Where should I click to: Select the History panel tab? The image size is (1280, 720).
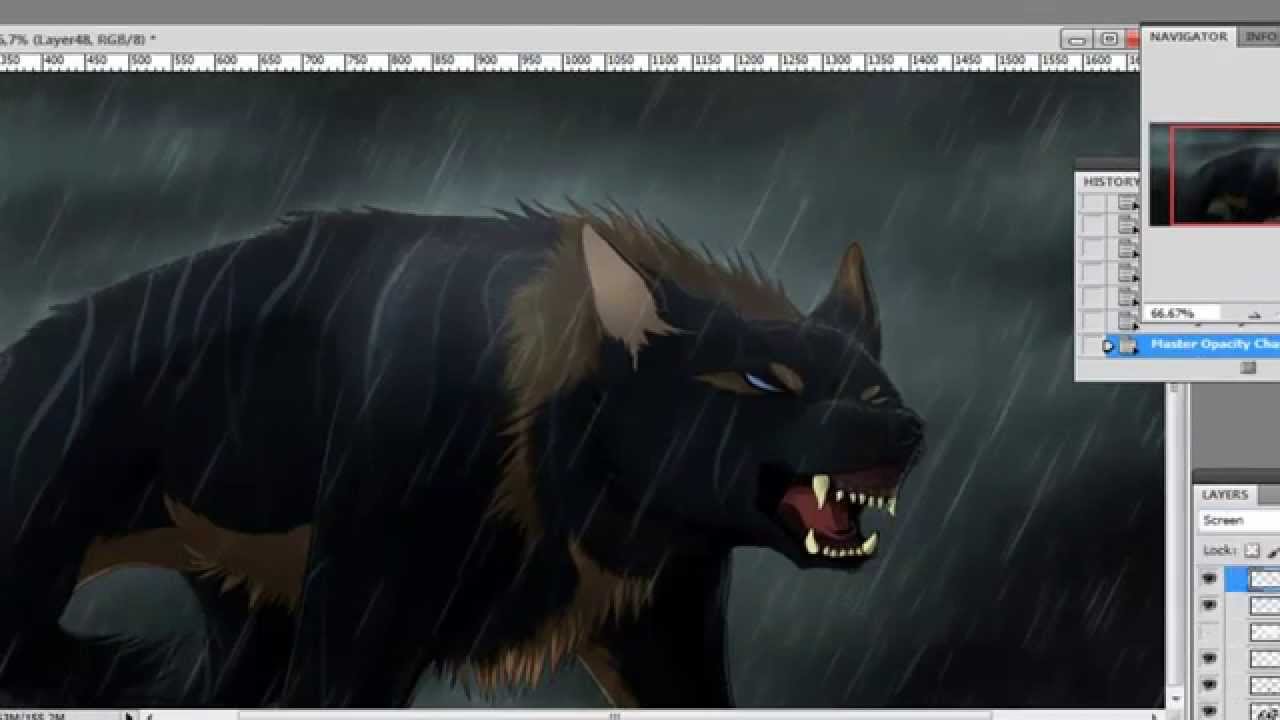pyautogui.click(x=1111, y=182)
